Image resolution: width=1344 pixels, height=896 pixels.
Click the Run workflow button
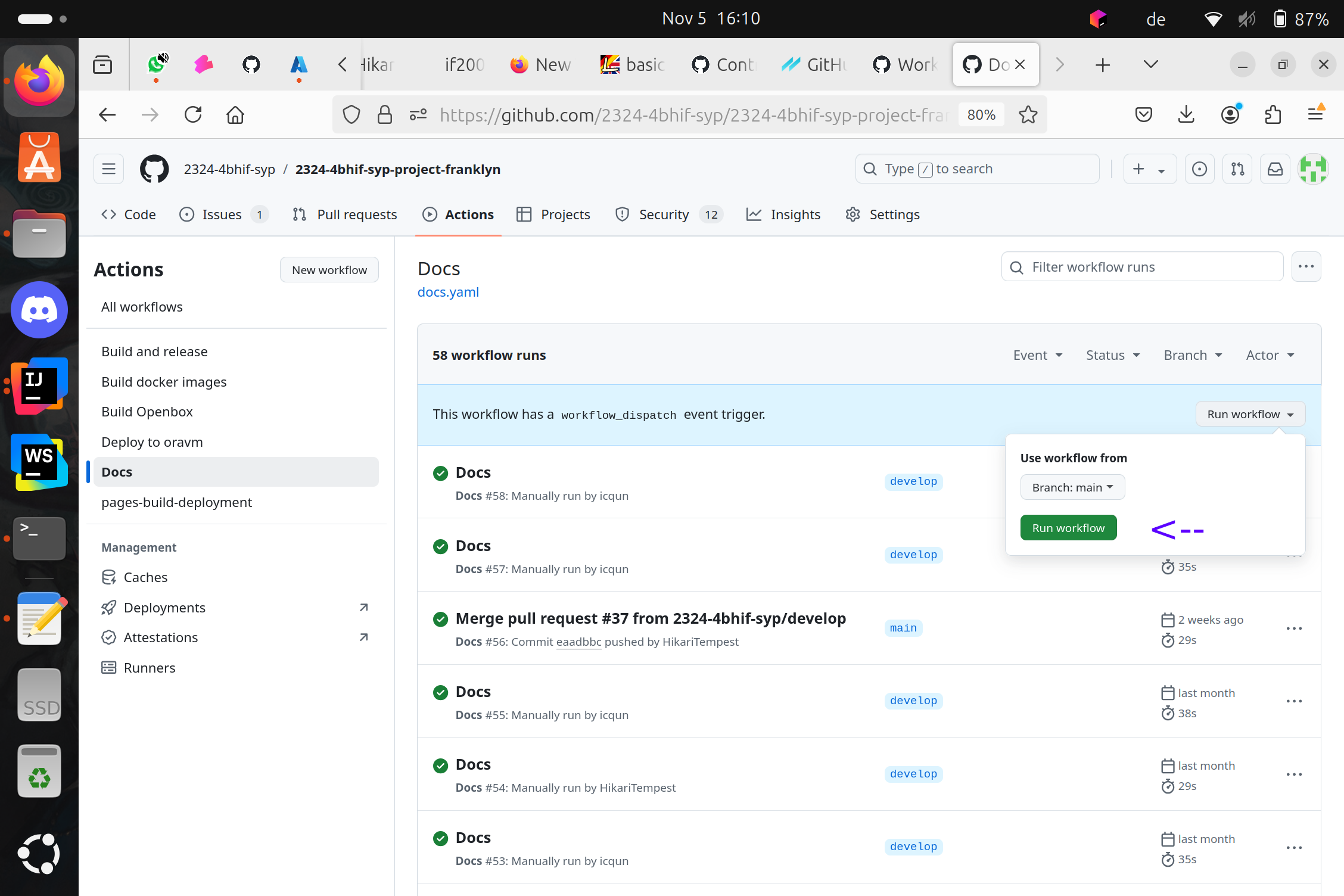1069,528
